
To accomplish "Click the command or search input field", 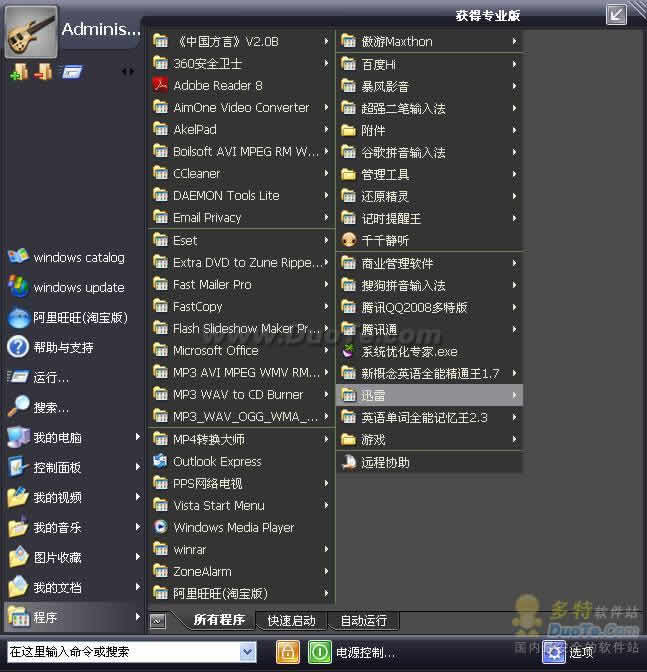I will 123,652.
